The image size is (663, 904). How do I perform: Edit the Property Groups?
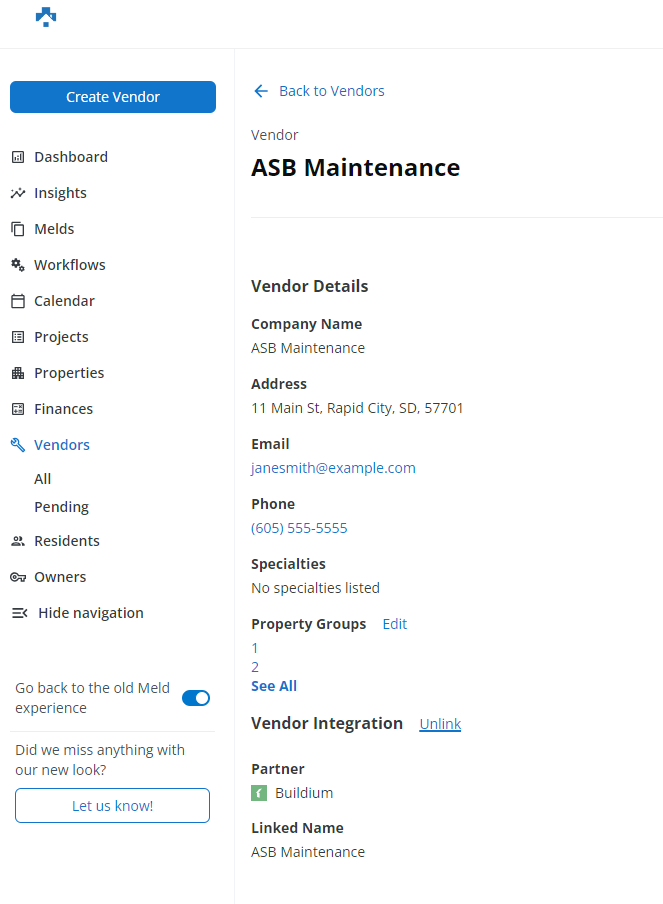[395, 624]
